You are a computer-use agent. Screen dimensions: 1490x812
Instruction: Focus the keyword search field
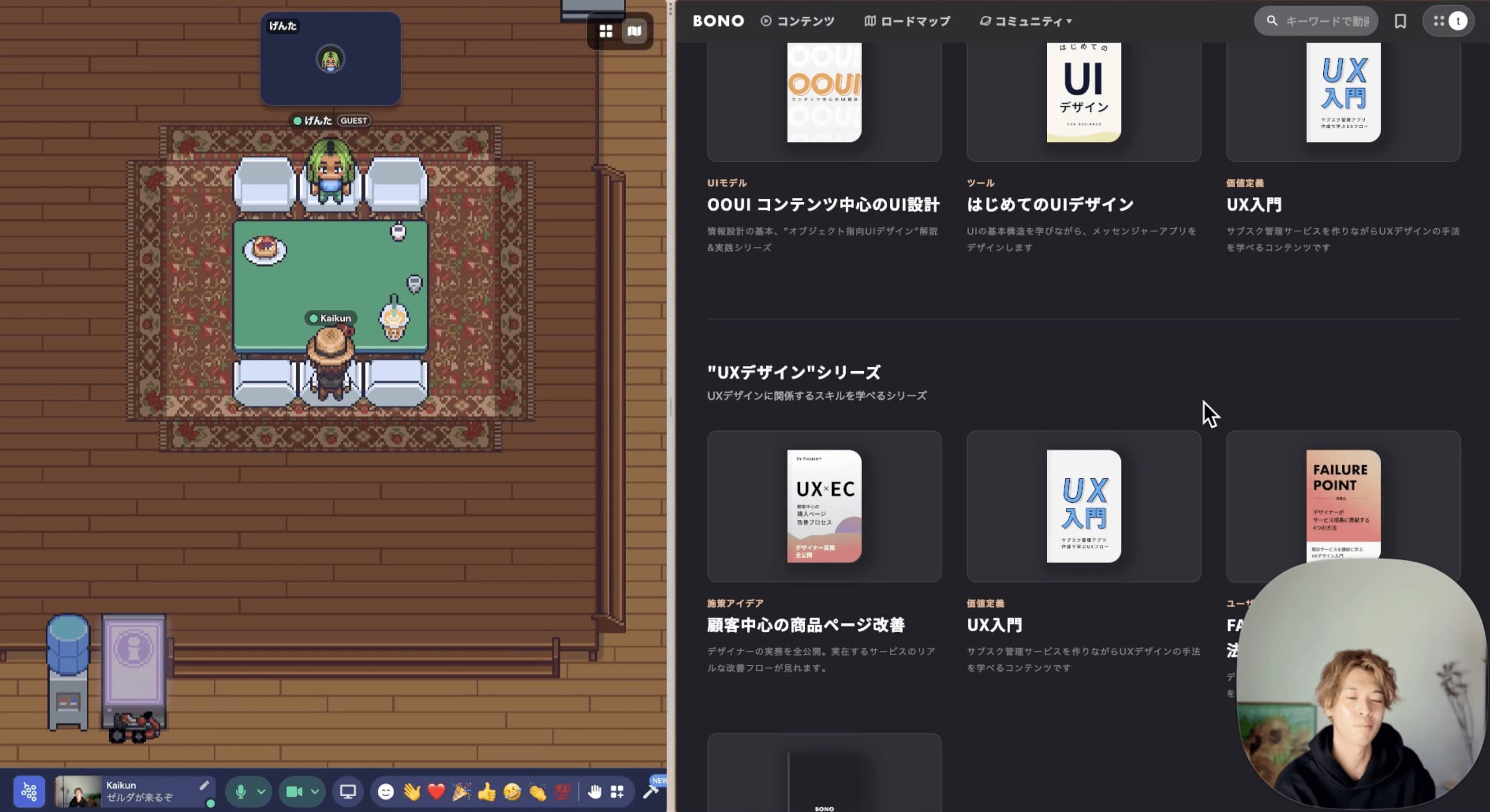click(x=1316, y=21)
